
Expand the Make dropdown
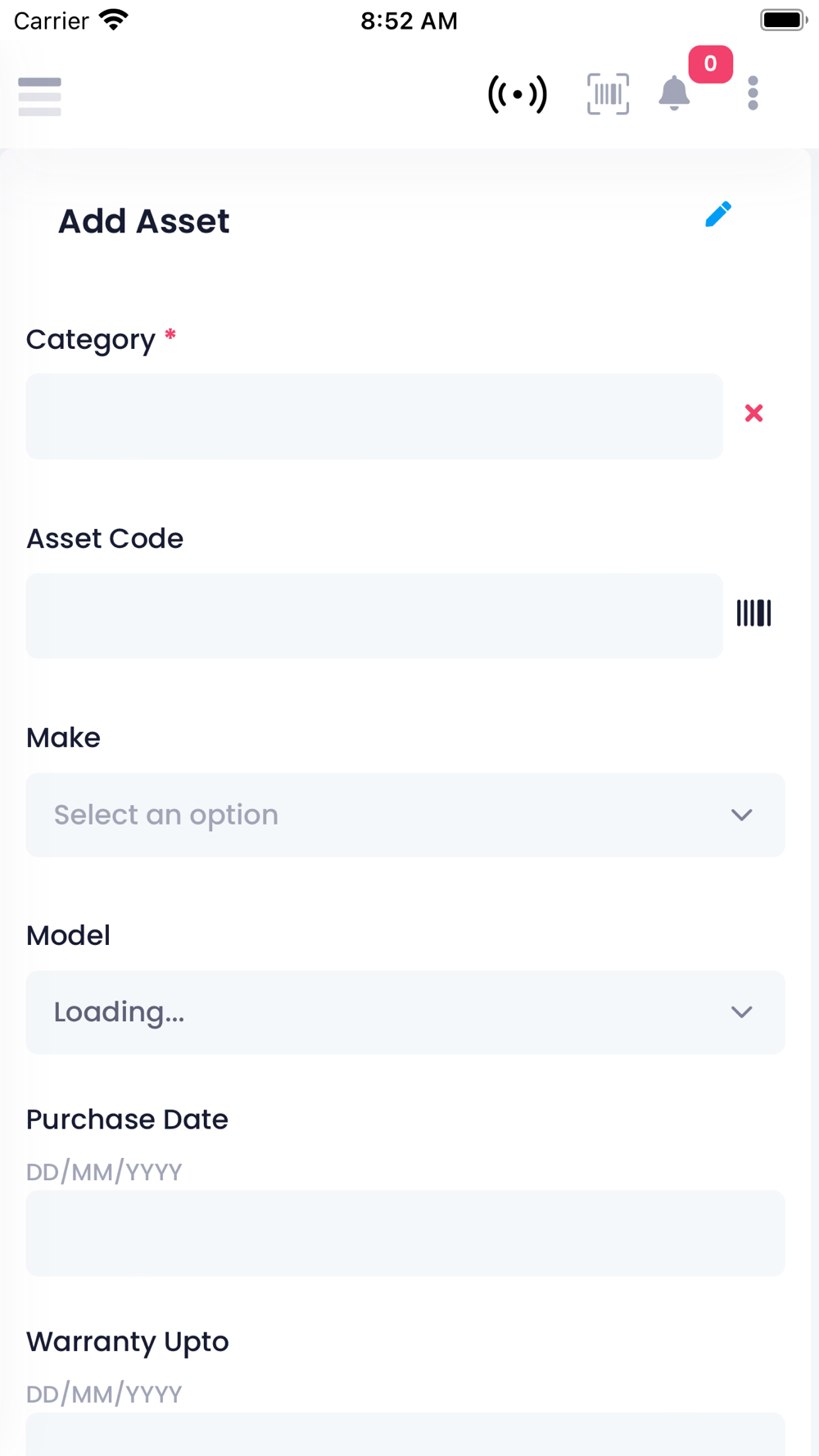405,815
